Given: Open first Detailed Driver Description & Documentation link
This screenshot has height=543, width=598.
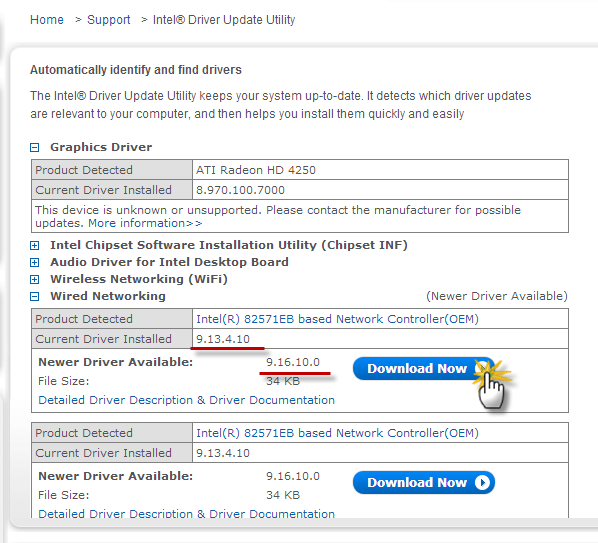Looking at the screenshot, I should click(186, 400).
